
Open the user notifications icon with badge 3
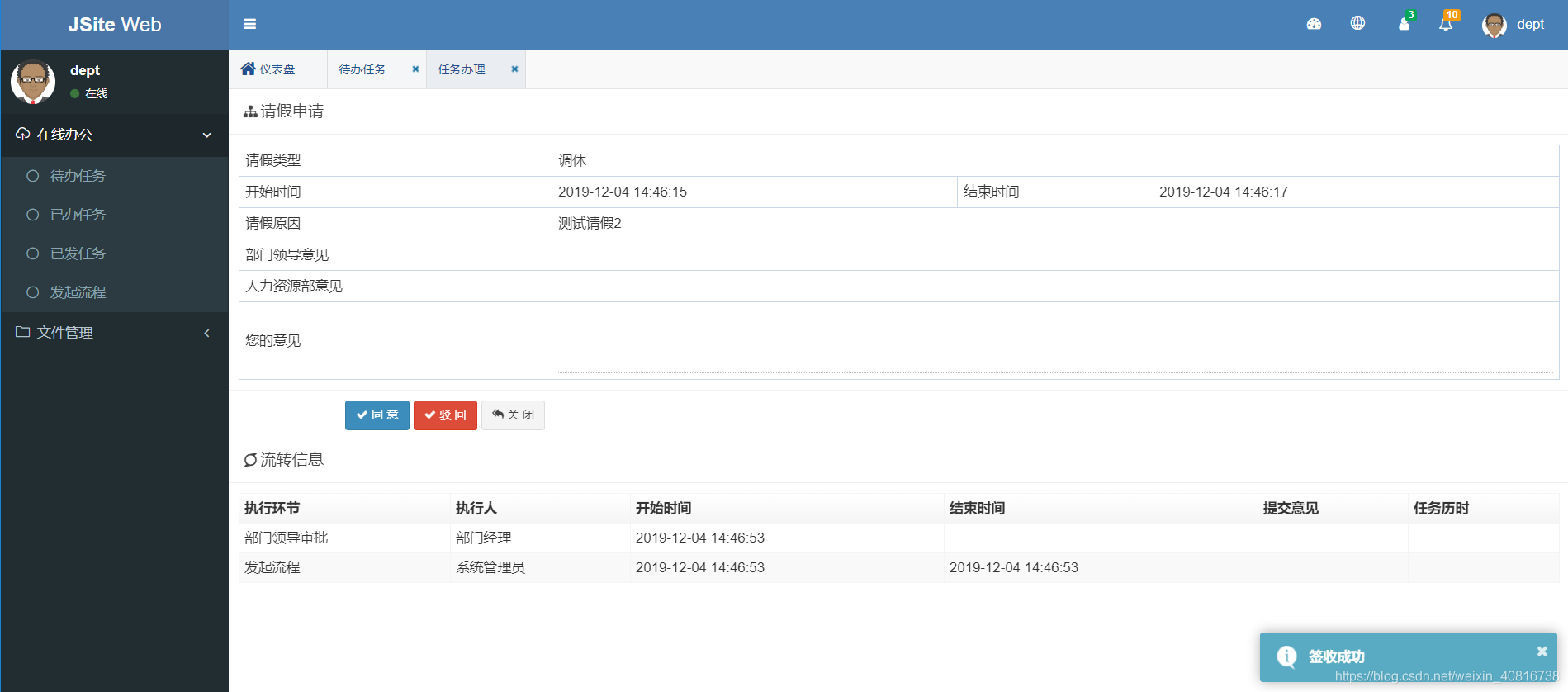click(x=1404, y=24)
